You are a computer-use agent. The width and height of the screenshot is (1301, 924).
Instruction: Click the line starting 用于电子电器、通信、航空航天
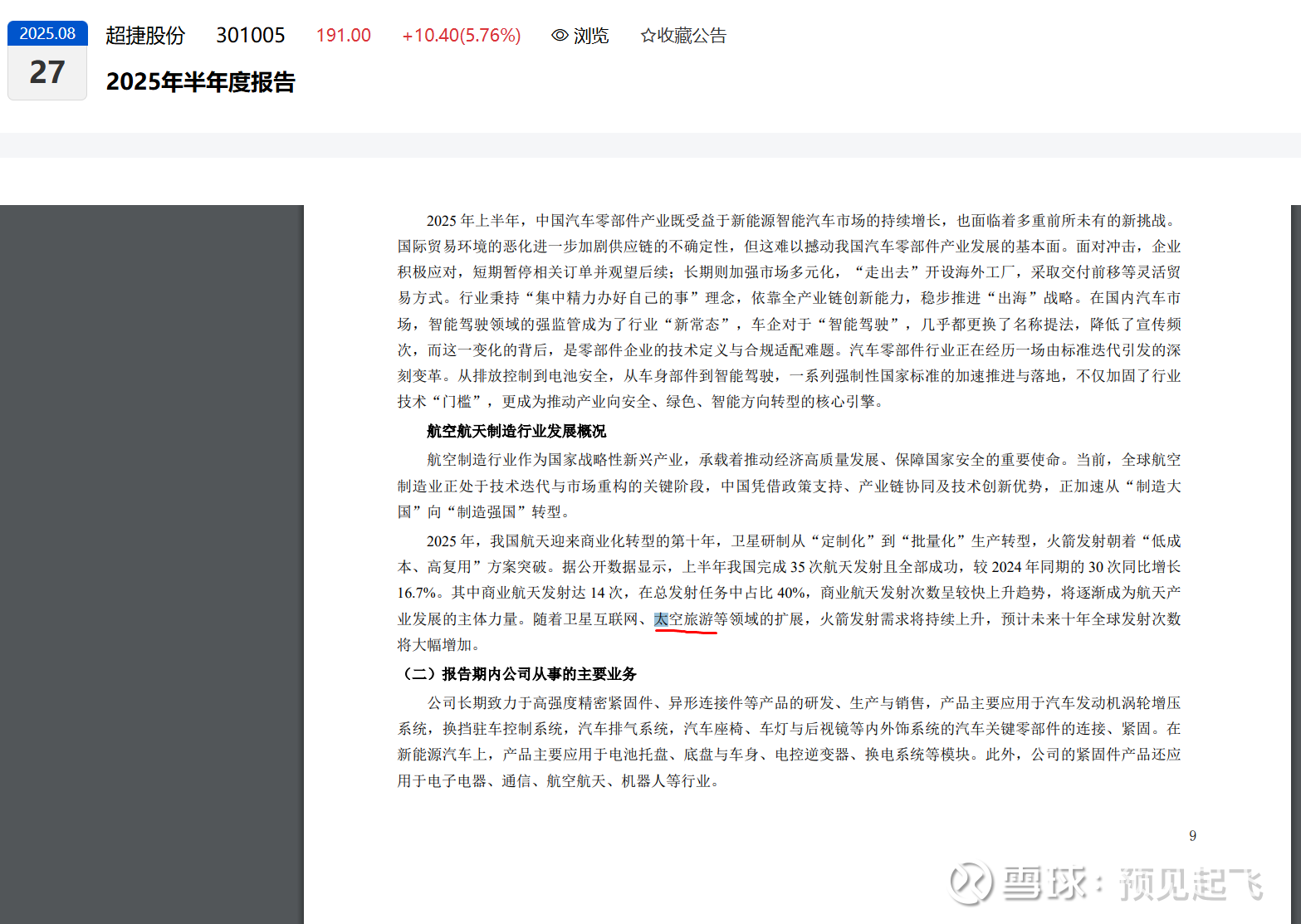558,781
